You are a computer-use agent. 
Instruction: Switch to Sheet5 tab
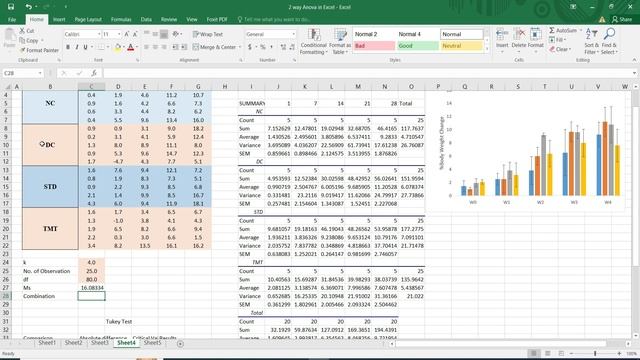pyautogui.click(x=153, y=343)
